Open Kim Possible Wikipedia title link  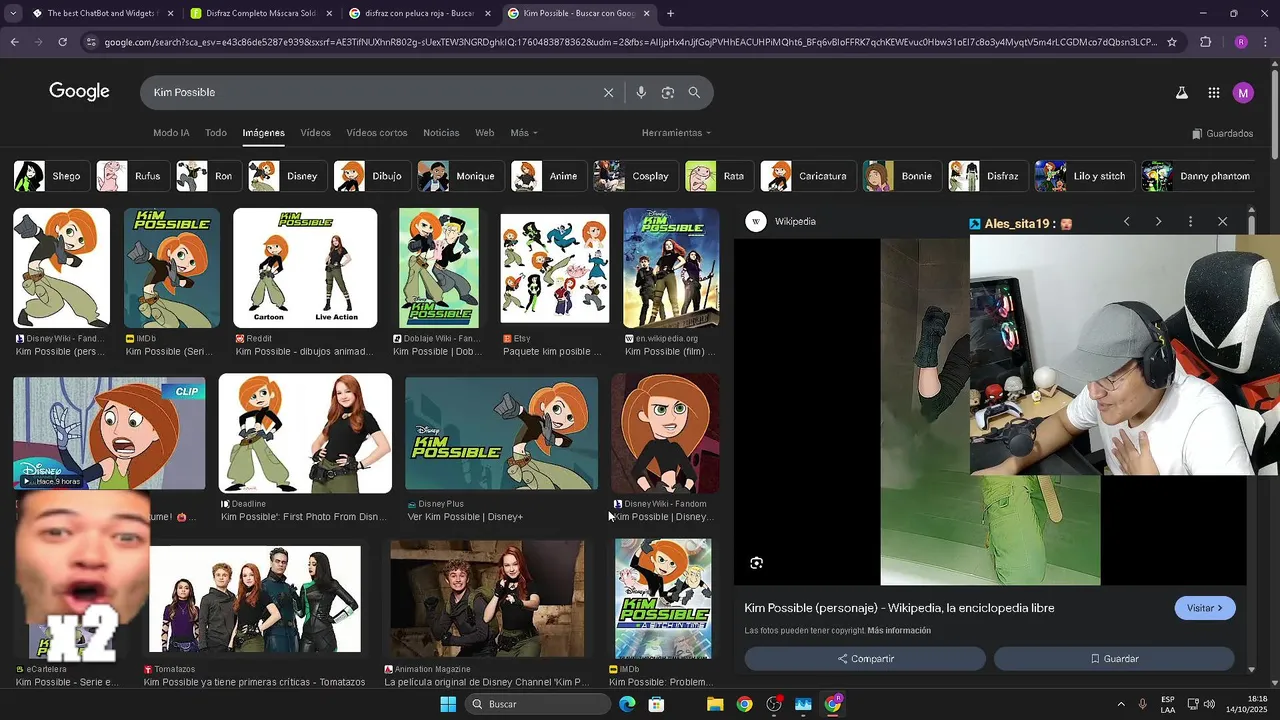click(x=899, y=608)
